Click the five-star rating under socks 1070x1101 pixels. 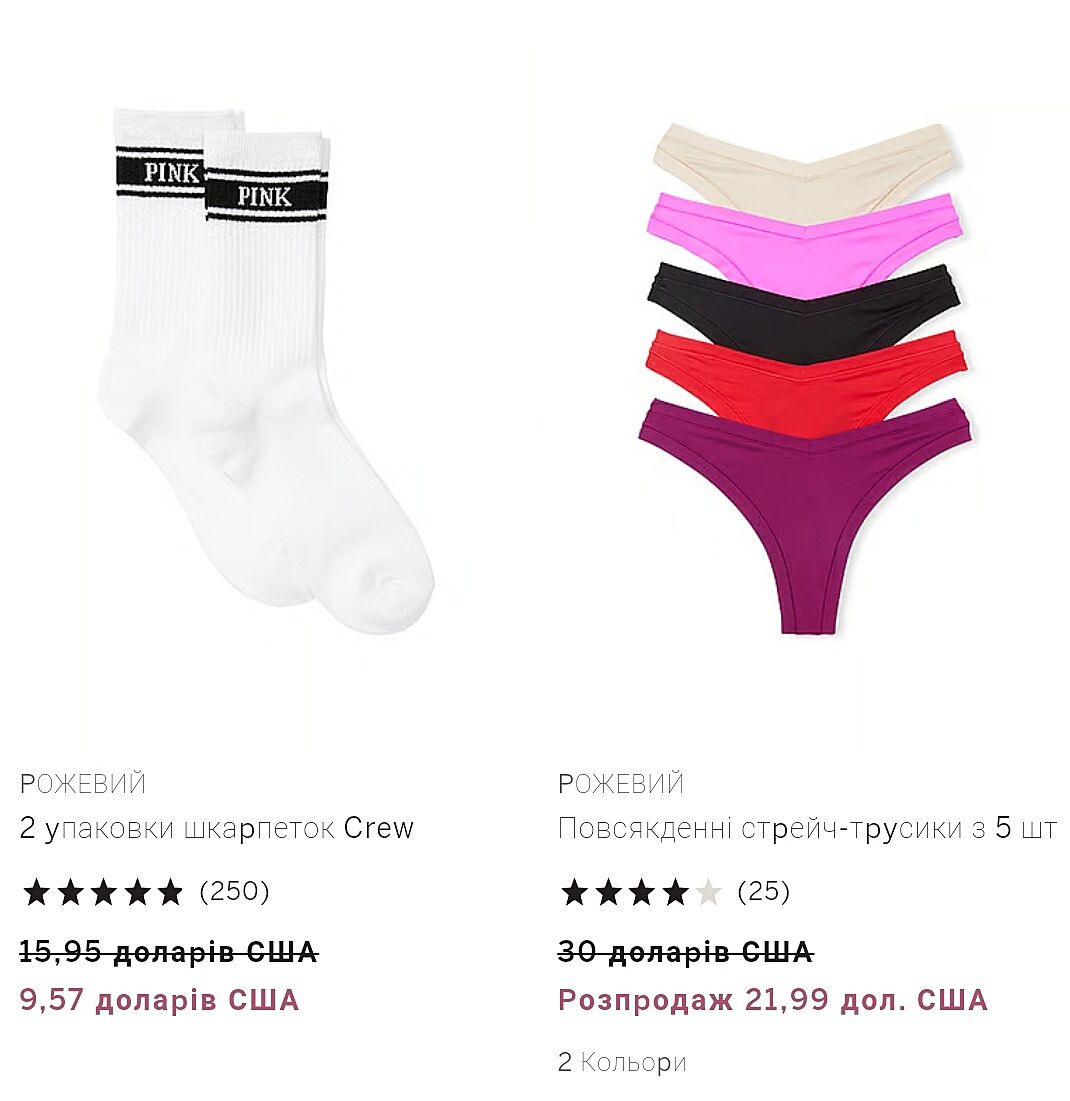[103, 892]
